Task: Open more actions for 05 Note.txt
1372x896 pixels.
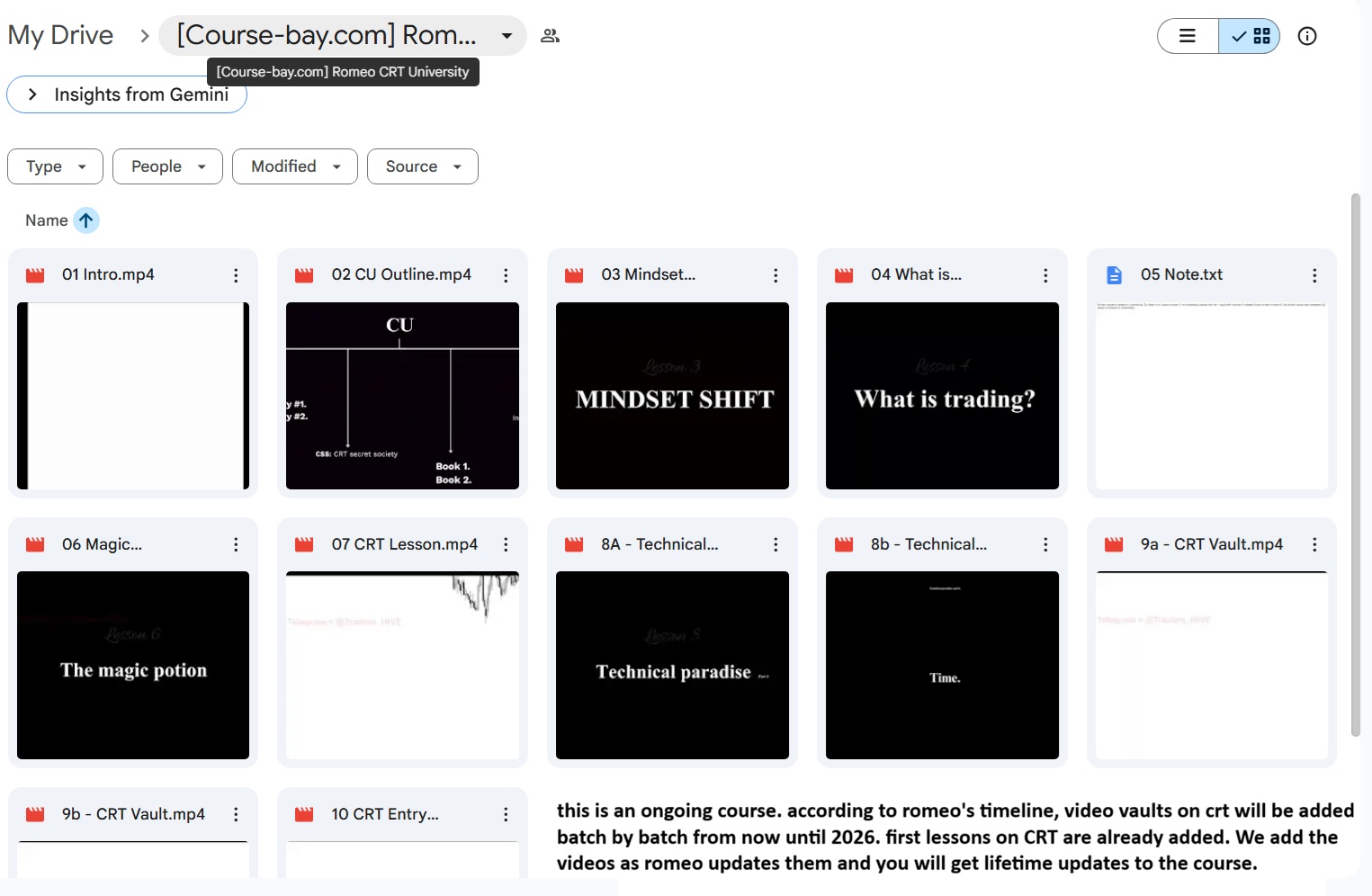Action: click(x=1314, y=275)
